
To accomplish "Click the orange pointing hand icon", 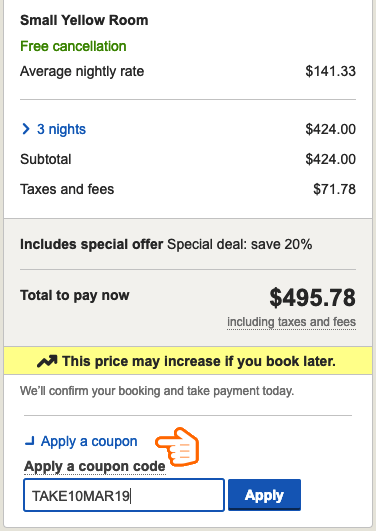I will click(x=177, y=447).
